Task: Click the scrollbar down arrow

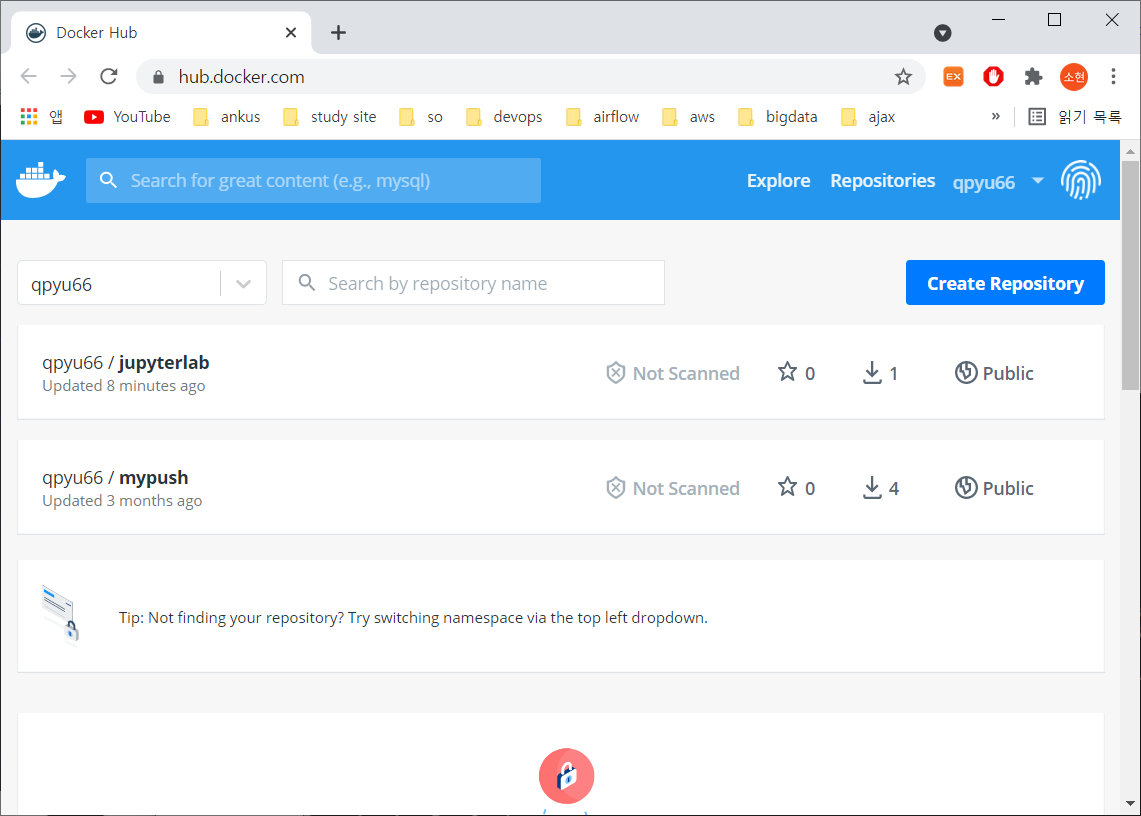Action: coord(1130,804)
